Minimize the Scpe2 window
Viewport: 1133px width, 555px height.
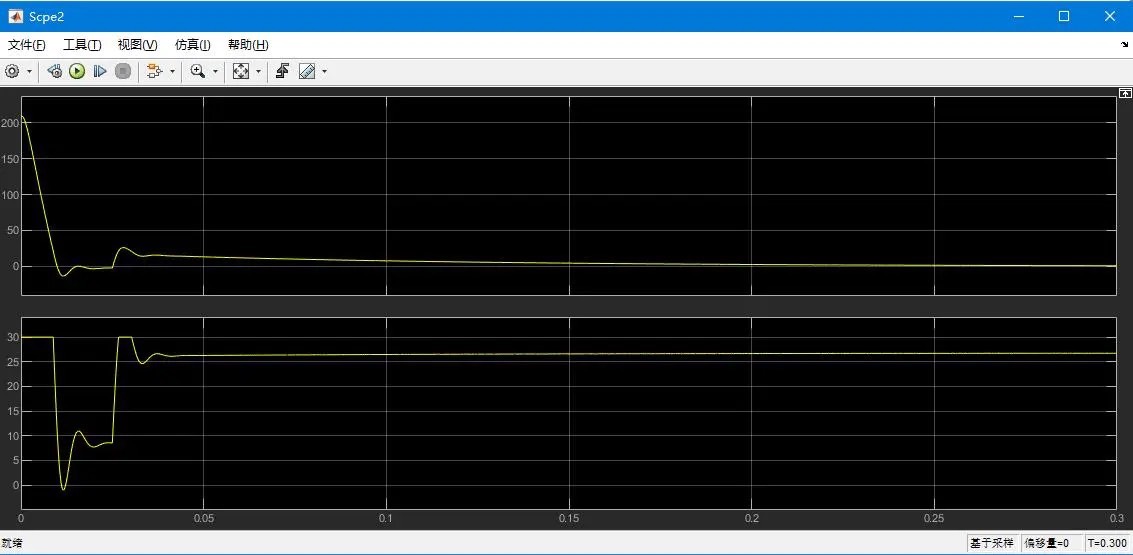[x=1019, y=16]
